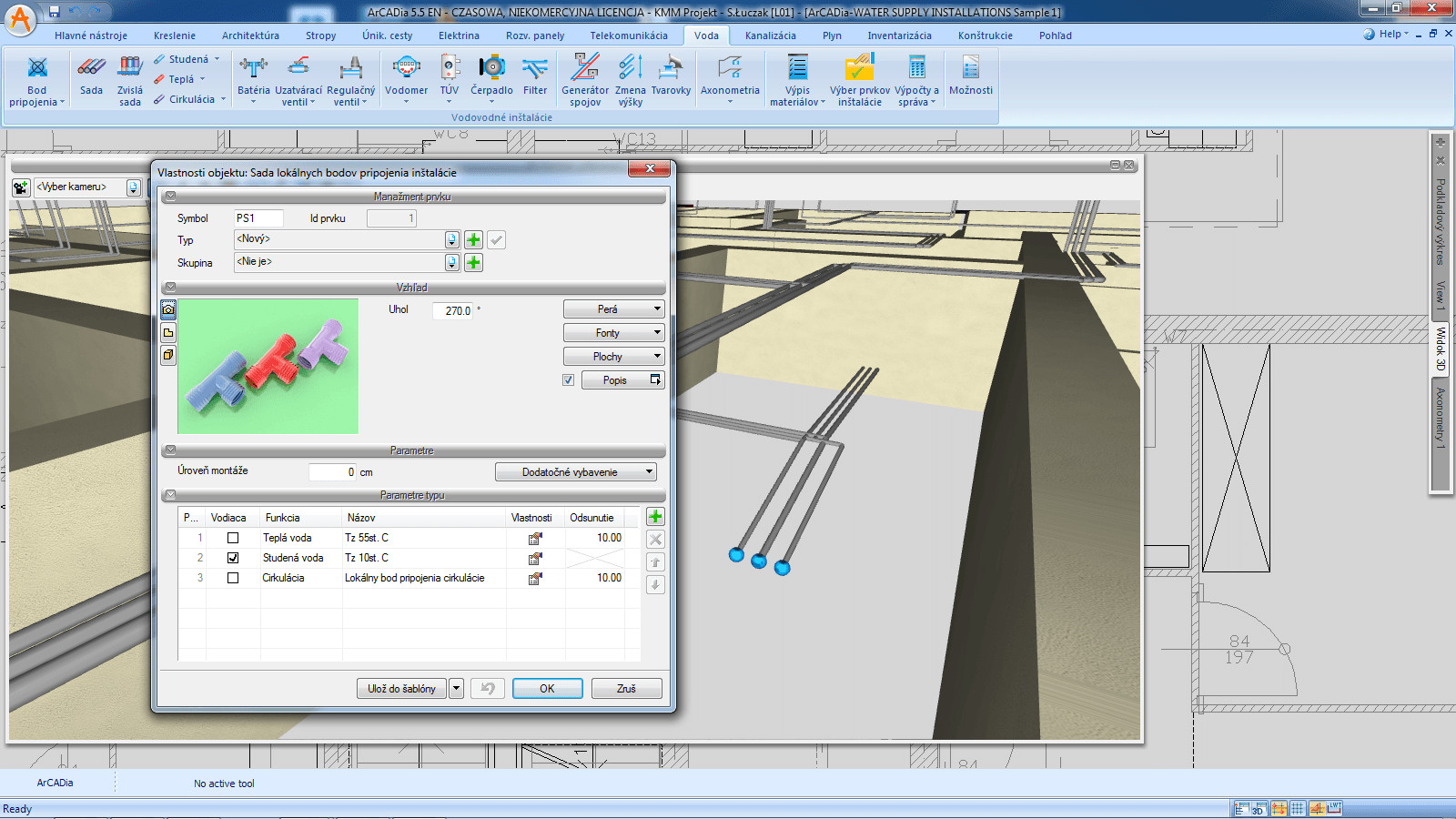The image size is (1456, 819).
Task: Click the Uhol angle field 270.0
Action: coord(452,310)
